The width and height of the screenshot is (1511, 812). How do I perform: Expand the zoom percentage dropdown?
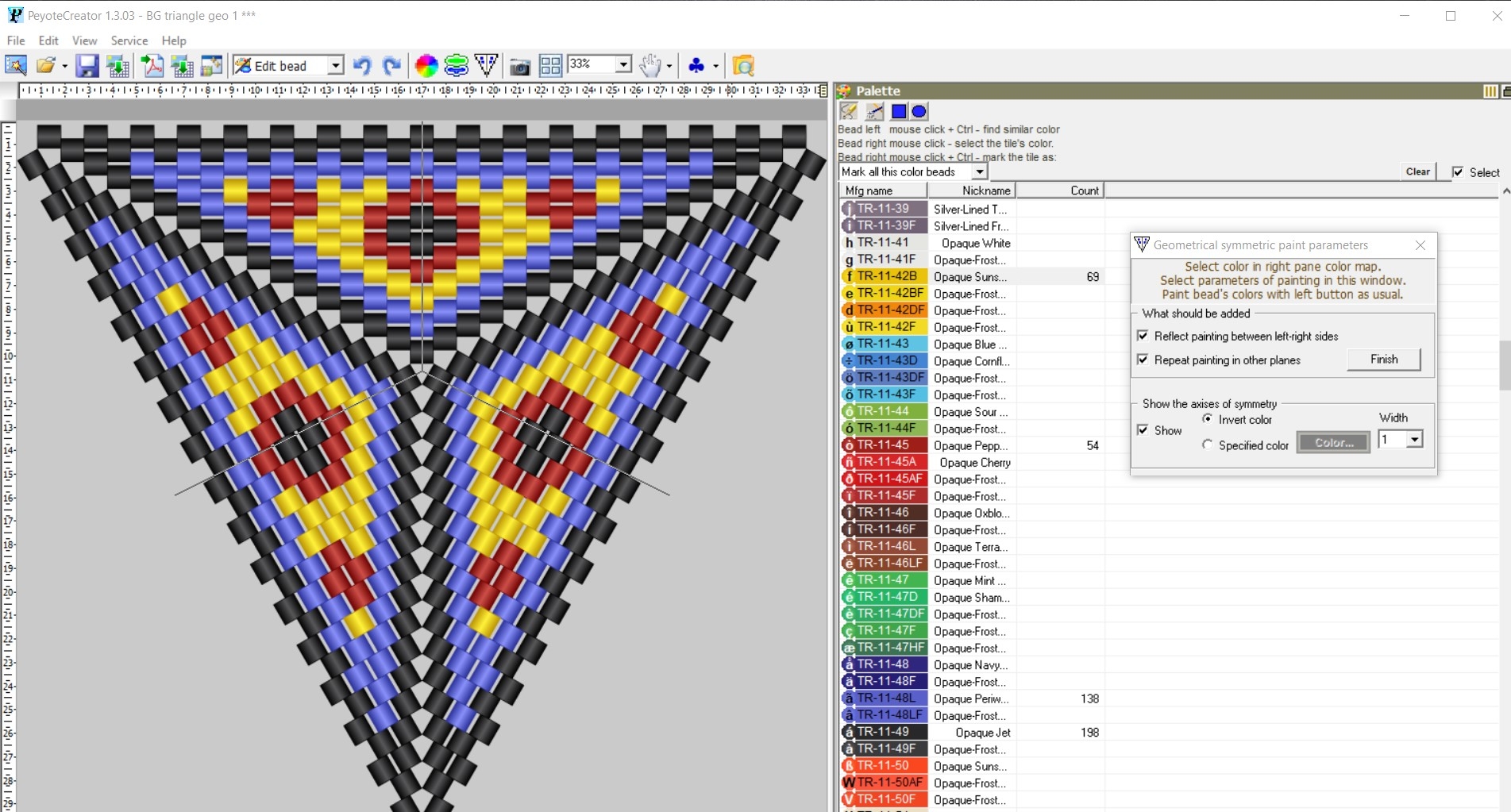coord(623,64)
